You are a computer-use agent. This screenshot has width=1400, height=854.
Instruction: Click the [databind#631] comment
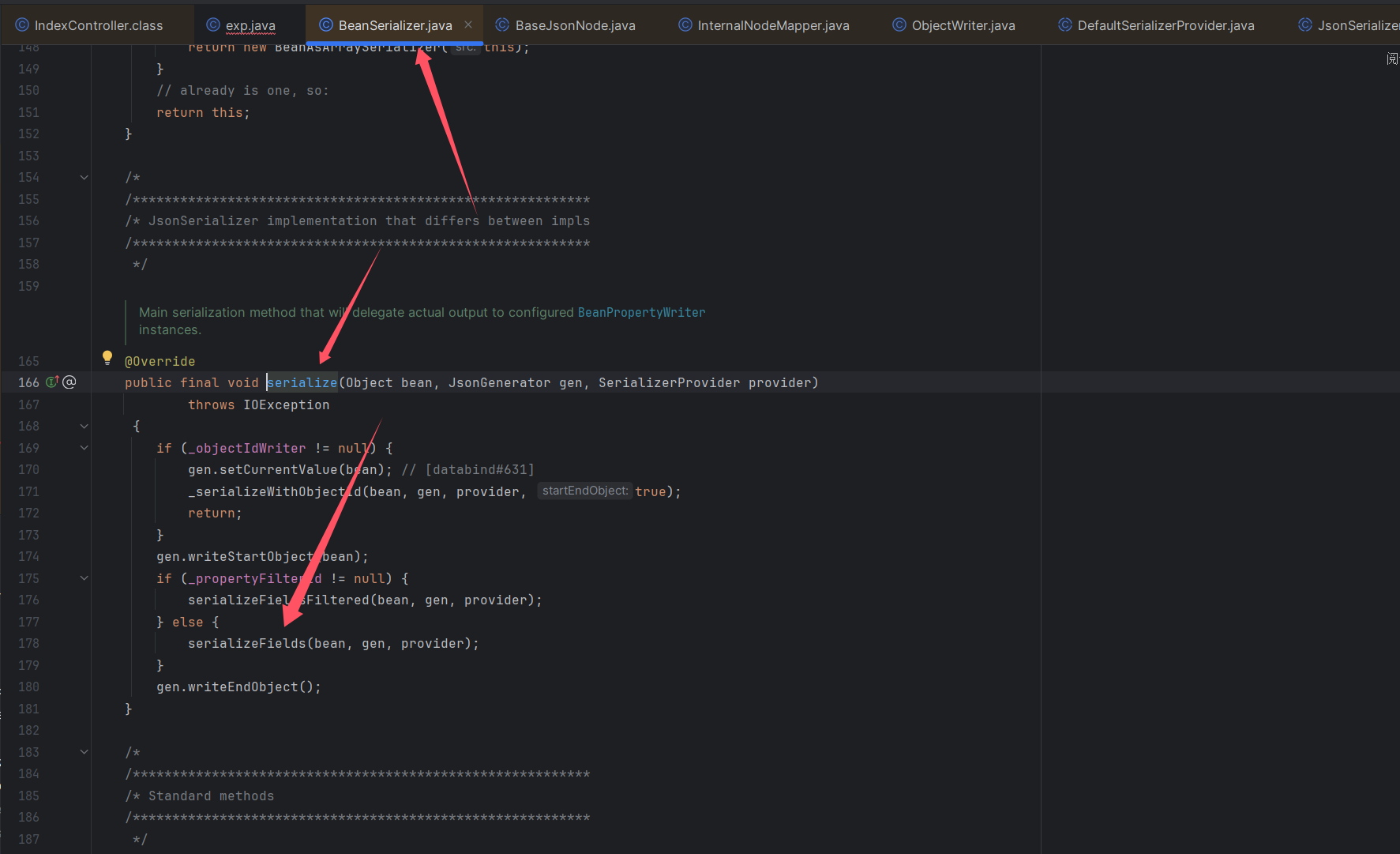coord(468,470)
